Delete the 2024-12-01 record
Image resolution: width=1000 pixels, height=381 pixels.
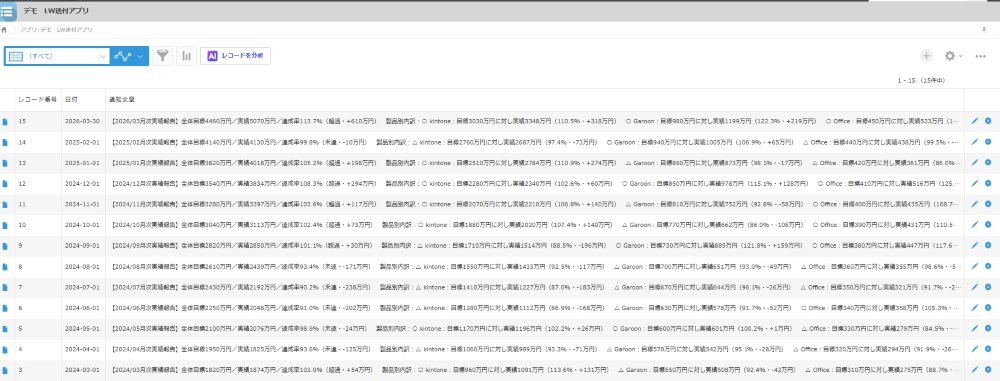988,183
